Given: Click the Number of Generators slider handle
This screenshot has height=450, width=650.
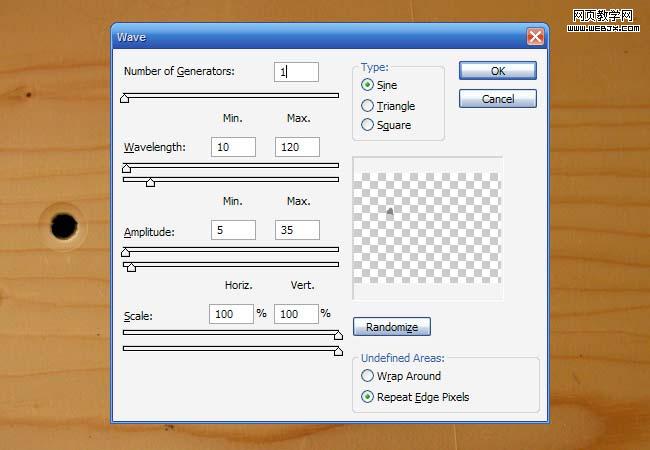Looking at the screenshot, I should click(125, 98).
